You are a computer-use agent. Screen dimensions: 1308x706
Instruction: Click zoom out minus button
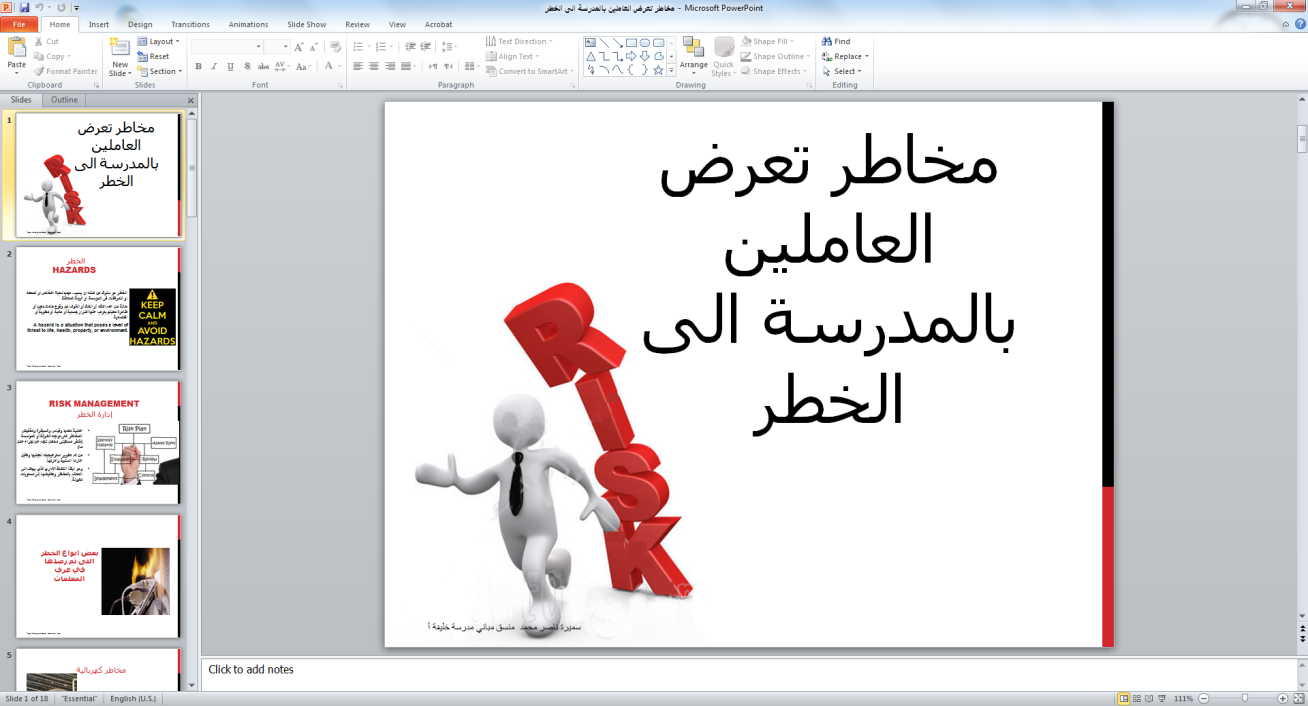[1203, 698]
